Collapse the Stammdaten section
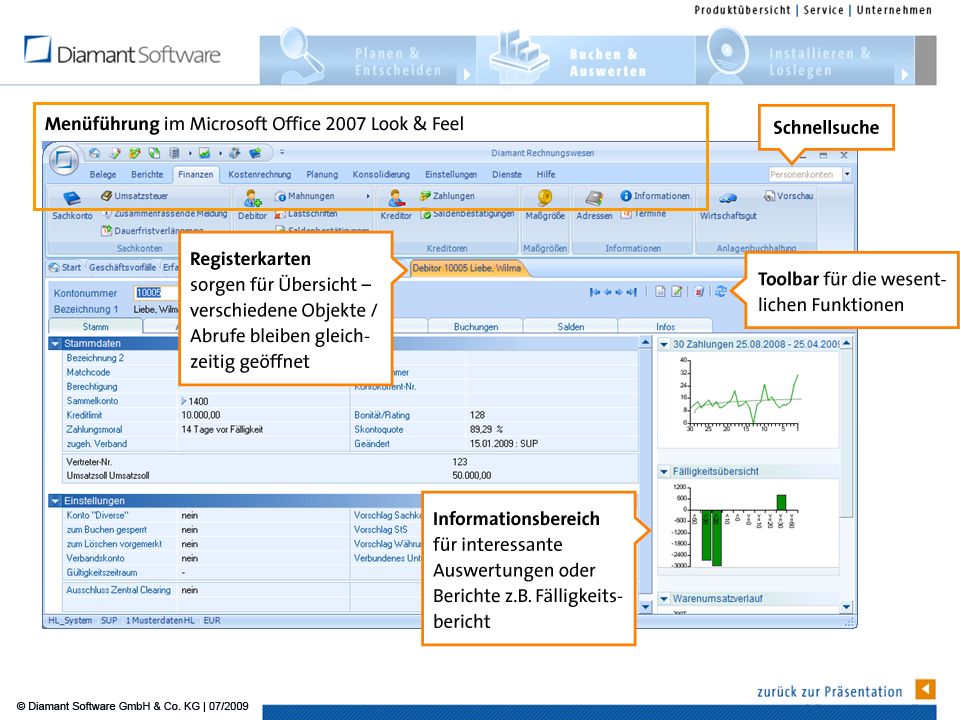The width and height of the screenshot is (960, 720). point(55,343)
